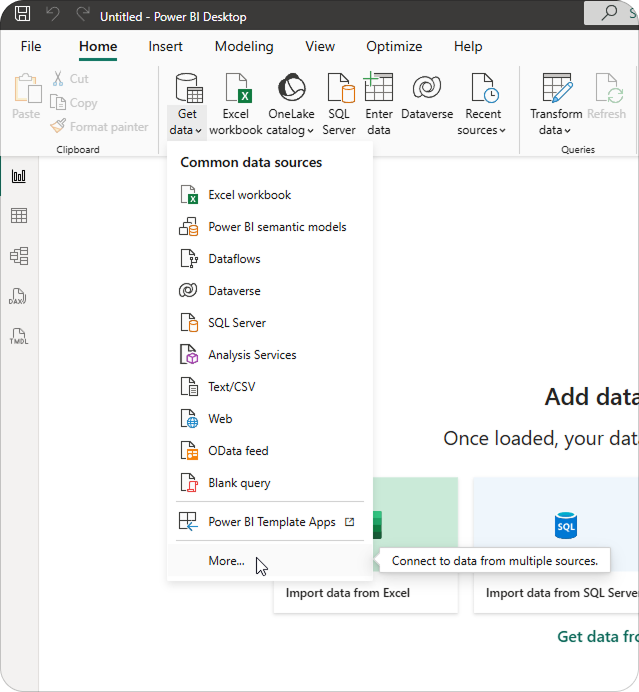Image resolution: width=639 pixels, height=692 pixels.
Task: Expand the Transform data dropdown
Action: tap(556, 105)
